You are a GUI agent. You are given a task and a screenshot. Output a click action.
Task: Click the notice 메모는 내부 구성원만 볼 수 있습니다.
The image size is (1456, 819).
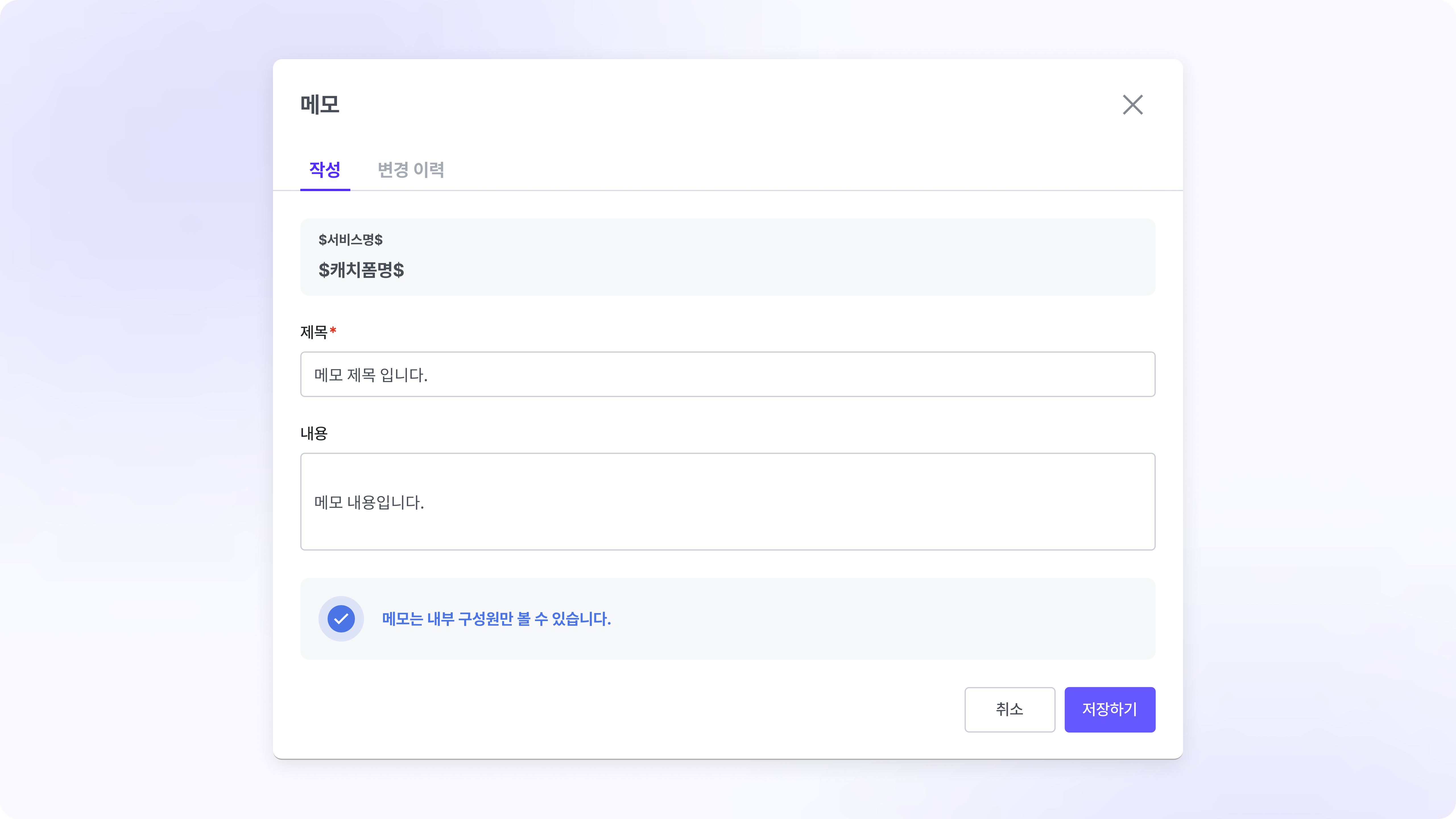click(x=496, y=619)
